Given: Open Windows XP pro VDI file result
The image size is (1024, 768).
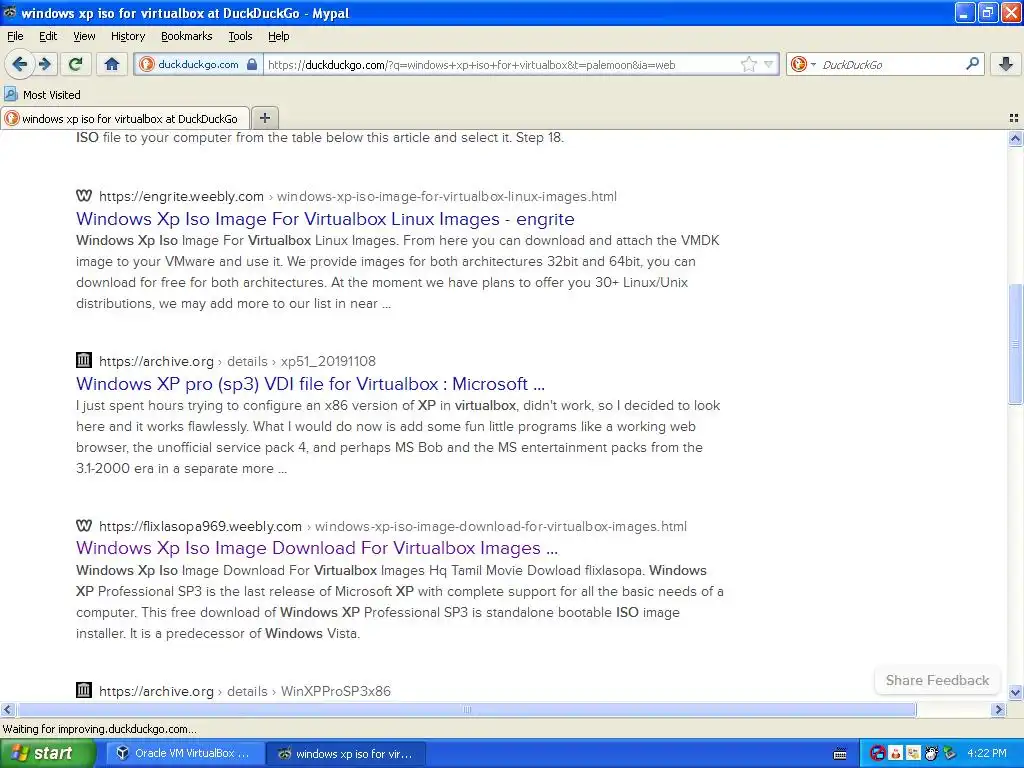Looking at the screenshot, I should [310, 383].
